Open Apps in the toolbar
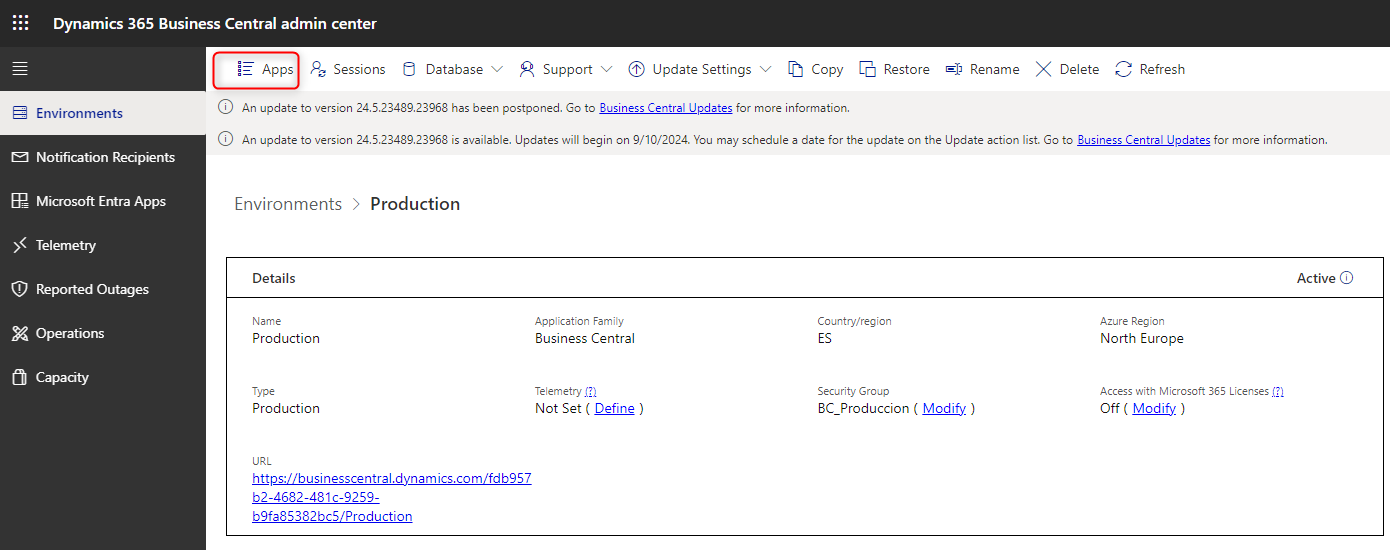The width and height of the screenshot is (1390, 550). [265, 69]
